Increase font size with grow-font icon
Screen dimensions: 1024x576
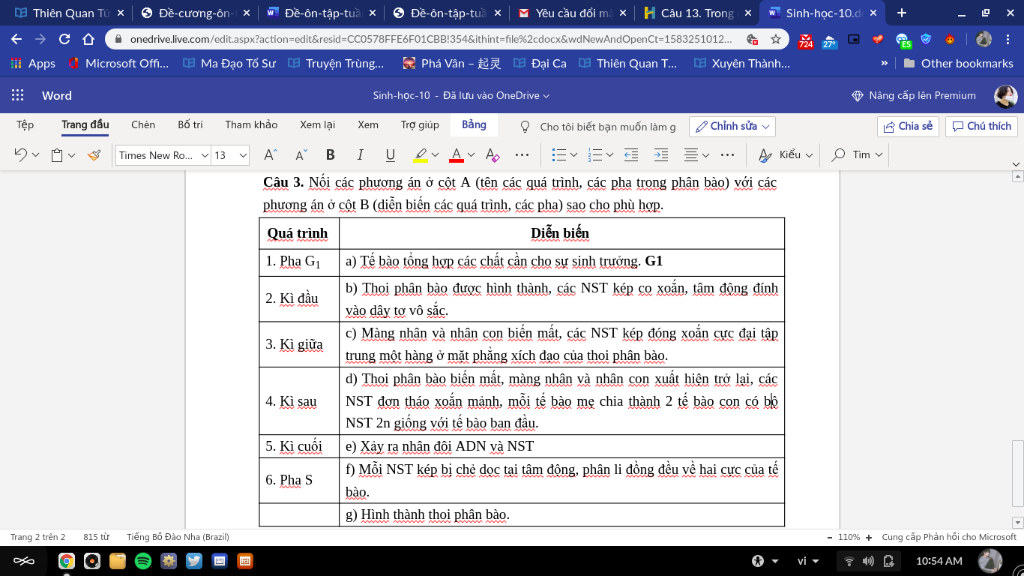point(270,155)
